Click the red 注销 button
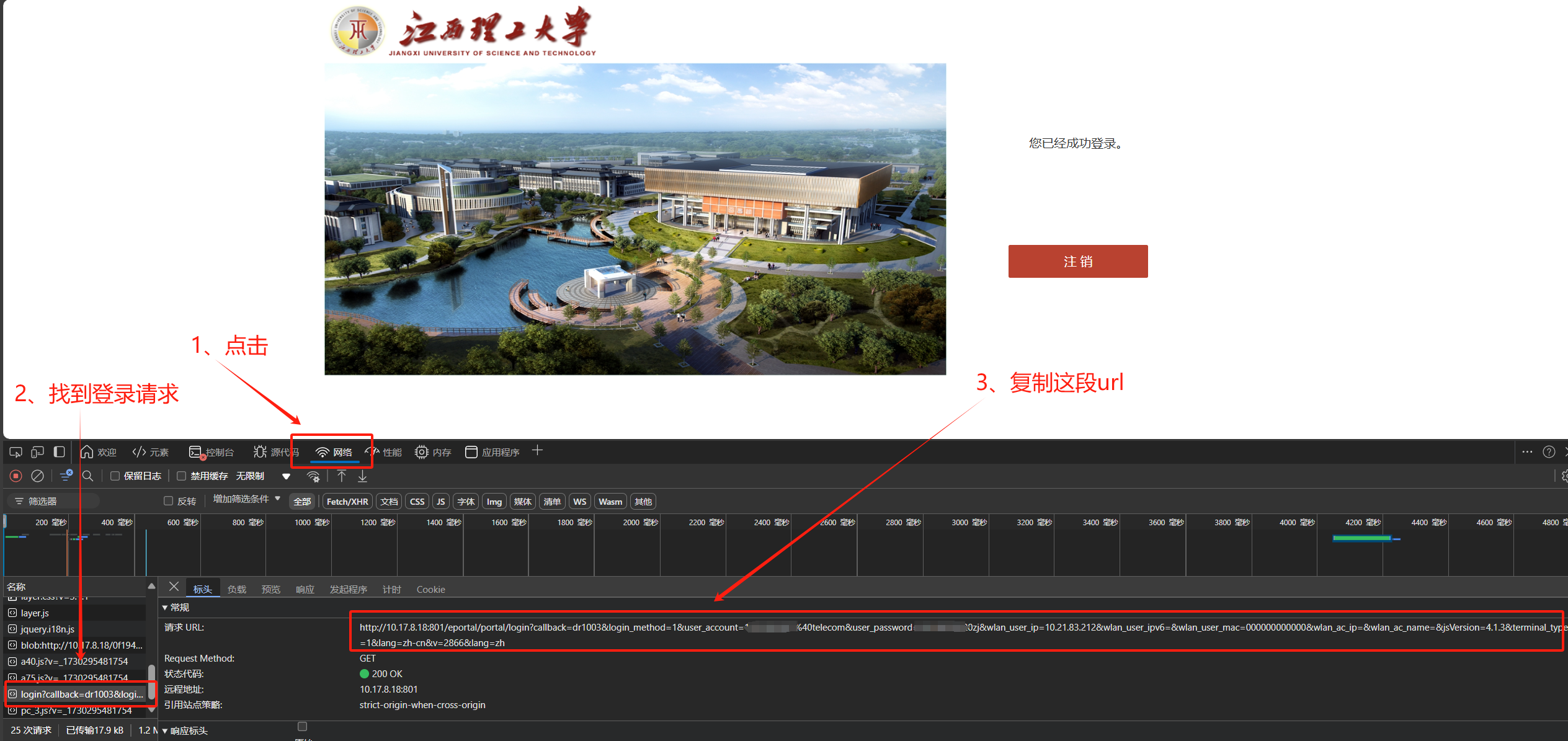This screenshot has width=1568, height=741. click(x=1077, y=261)
